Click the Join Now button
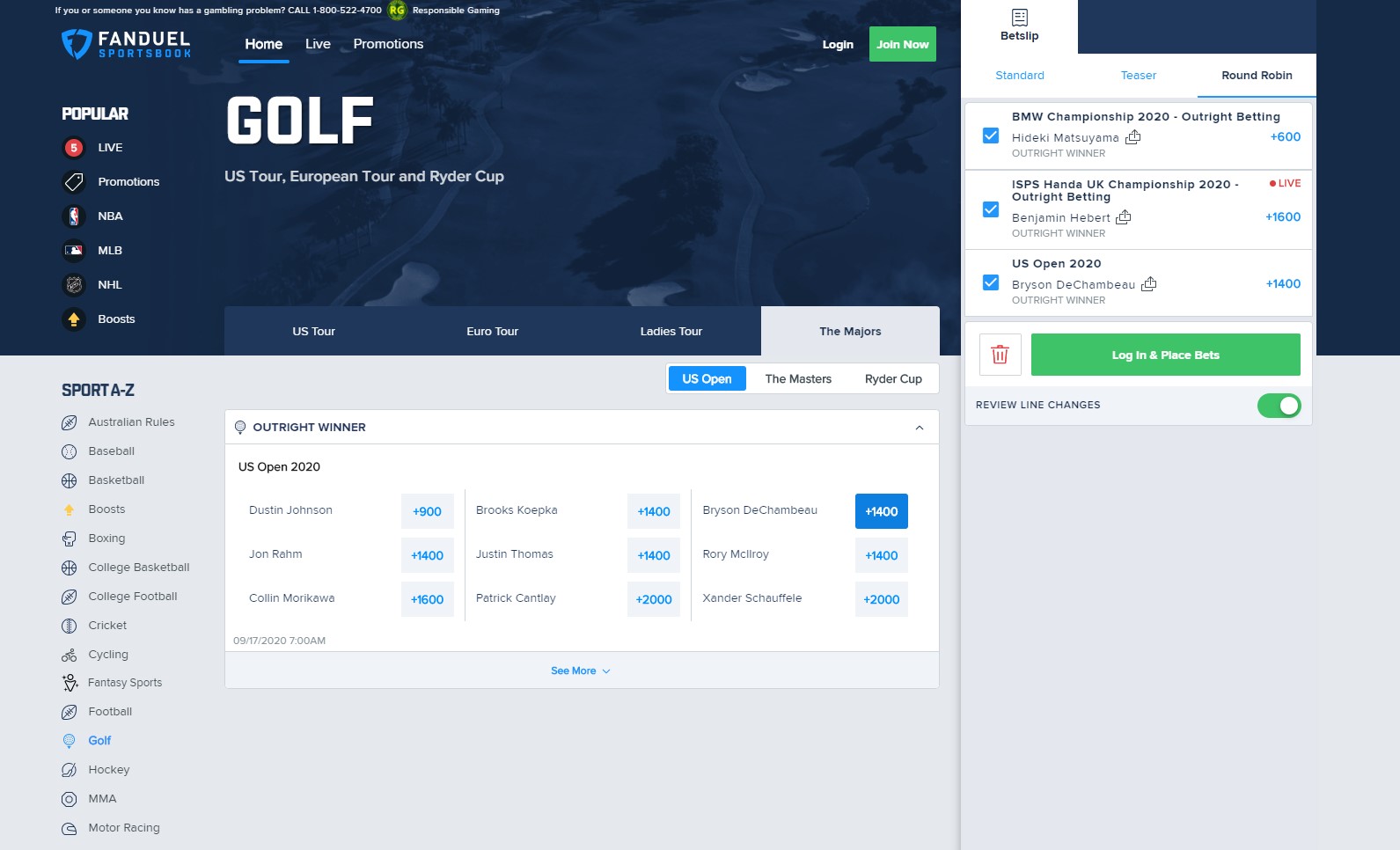The width and height of the screenshot is (1400, 850). click(x=903, y=44)
